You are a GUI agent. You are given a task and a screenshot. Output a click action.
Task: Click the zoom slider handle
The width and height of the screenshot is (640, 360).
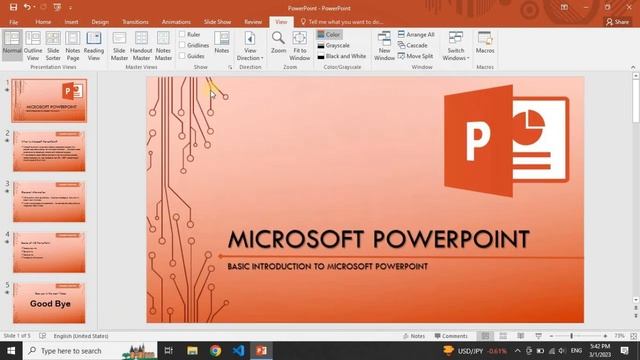point(571,336)
